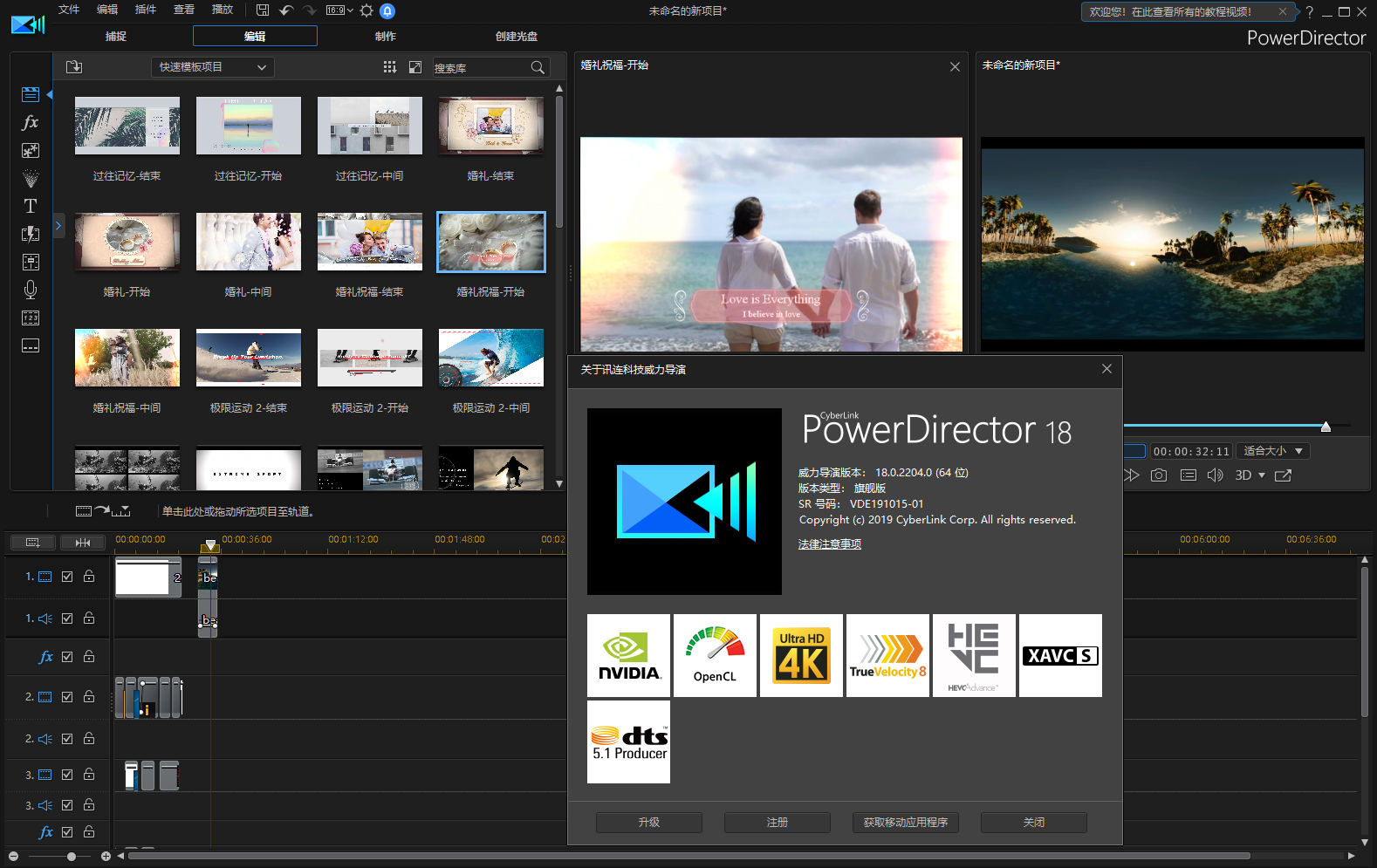
Task: Undock the preview window icon
Action: click(1283, 475)
